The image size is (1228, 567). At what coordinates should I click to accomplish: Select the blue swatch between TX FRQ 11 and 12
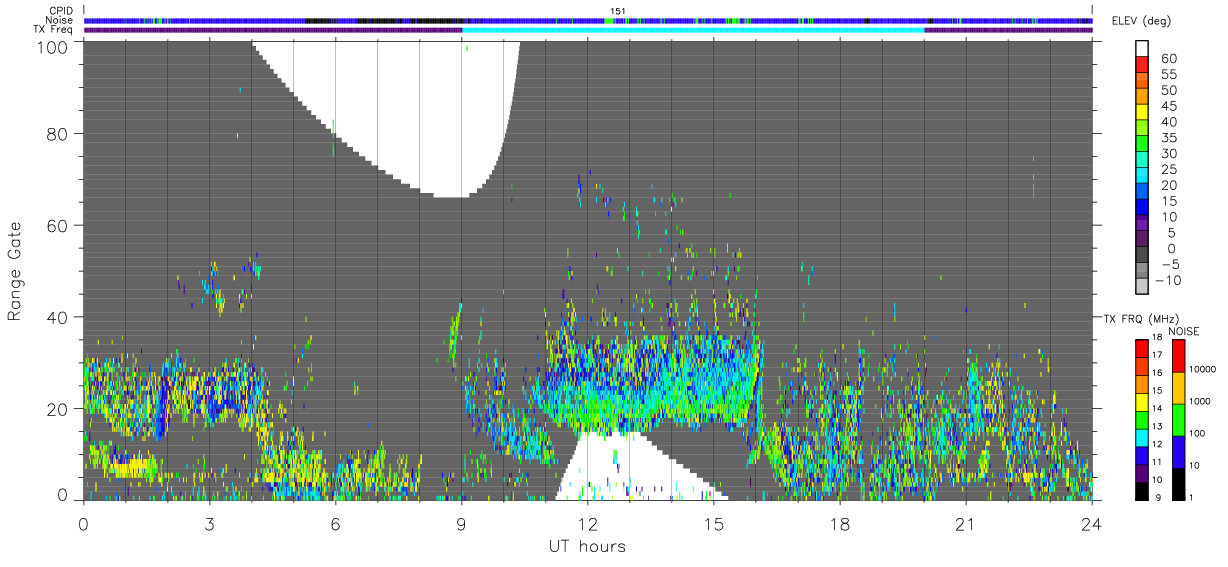pyautogui.click(x=1143, y=454)
